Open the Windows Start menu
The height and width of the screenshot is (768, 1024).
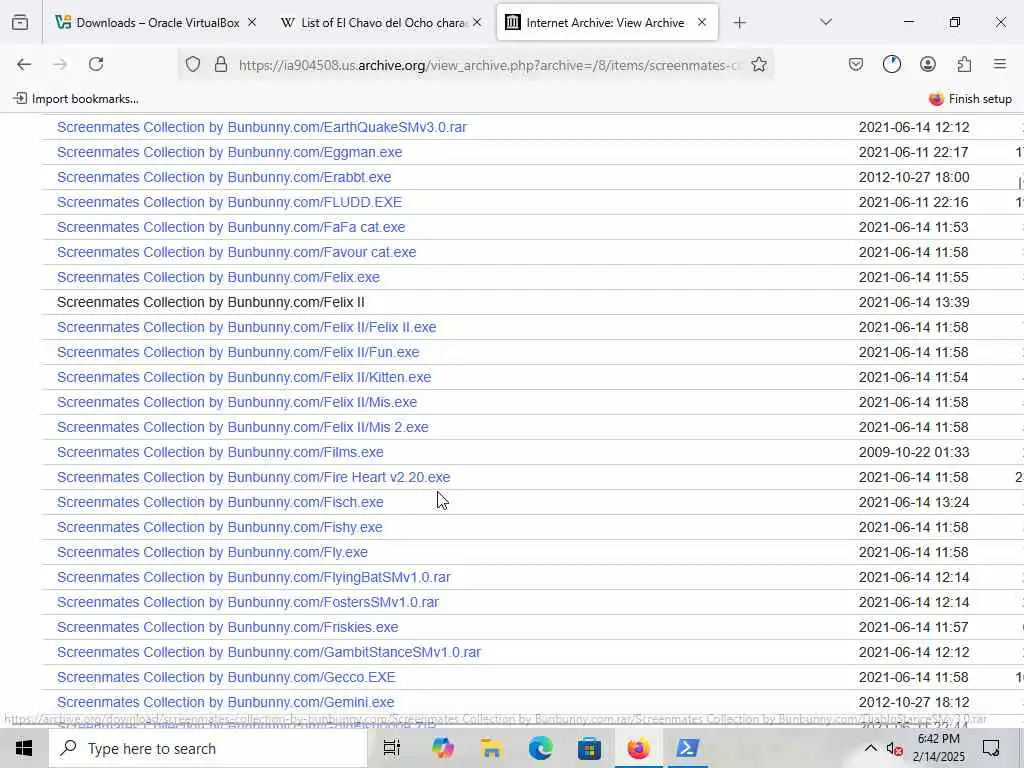(x=24, y=748)
